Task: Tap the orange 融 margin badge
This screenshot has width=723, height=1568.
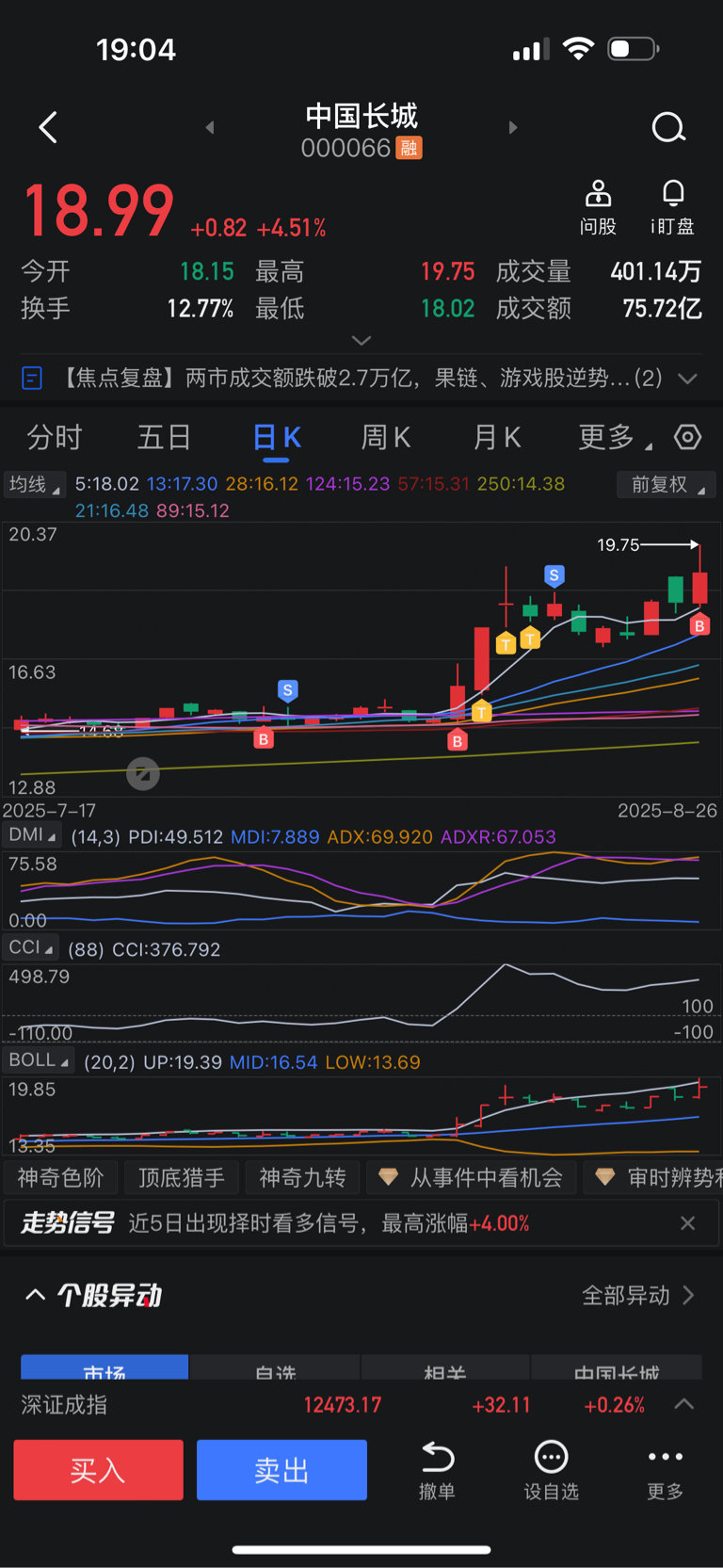Action: [409, 148]
